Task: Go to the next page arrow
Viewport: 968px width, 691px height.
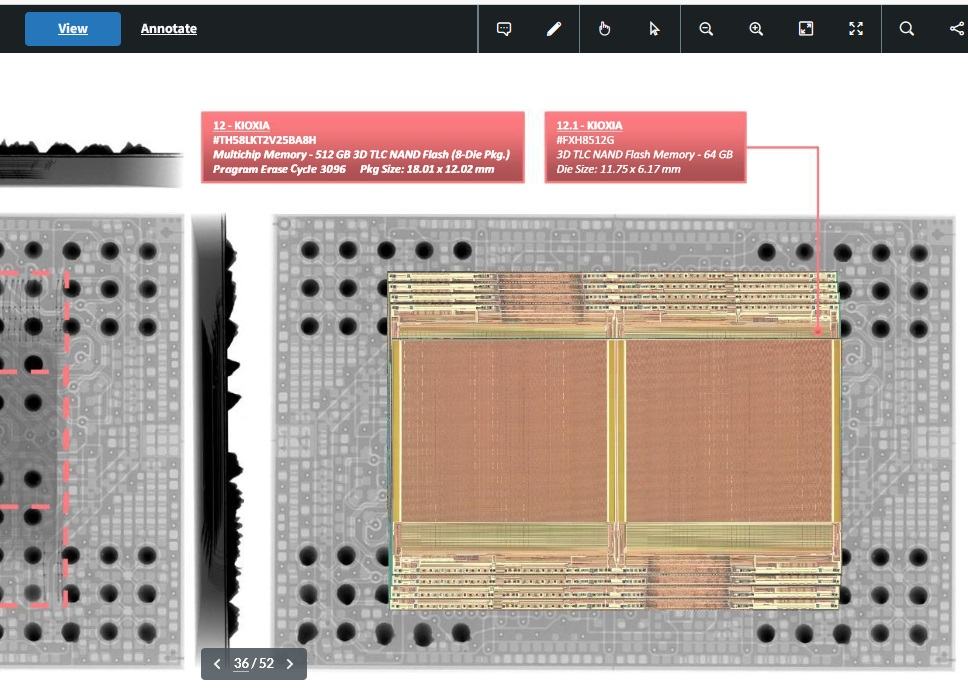Action: click(x=290, y=664)
